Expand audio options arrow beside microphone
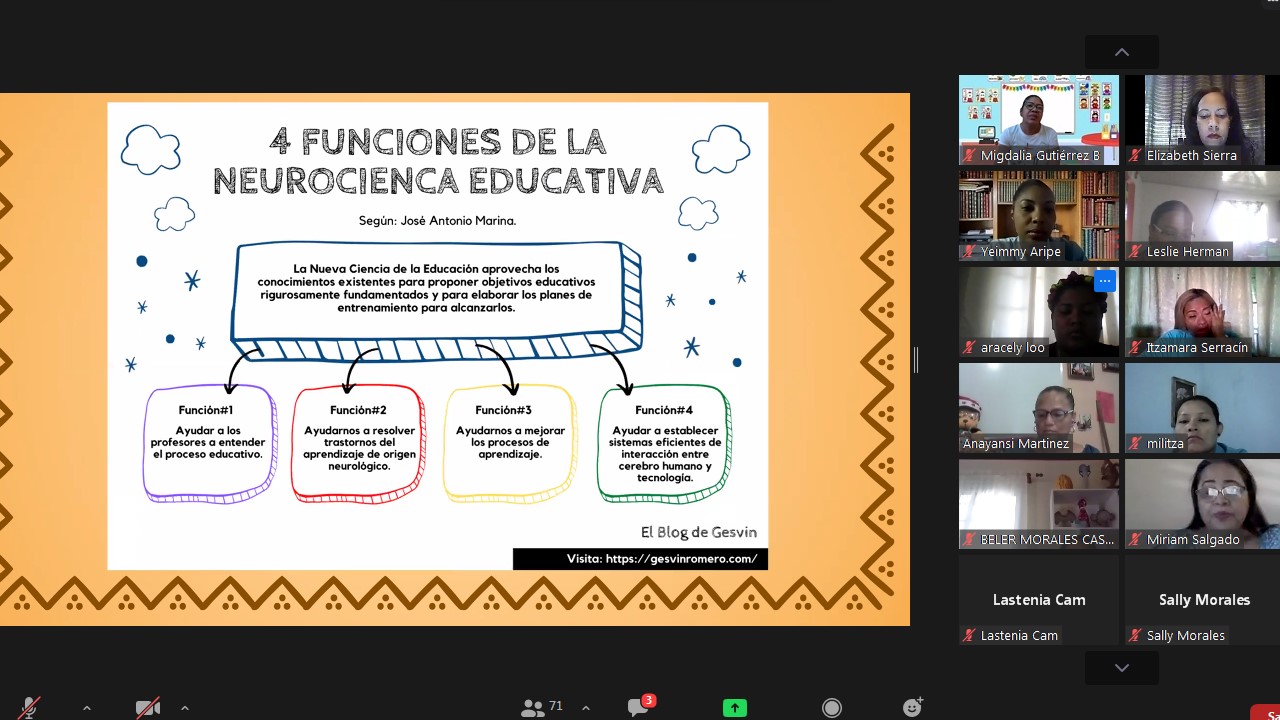This screenshot has height=720, width=1280. tap(87, 708)
